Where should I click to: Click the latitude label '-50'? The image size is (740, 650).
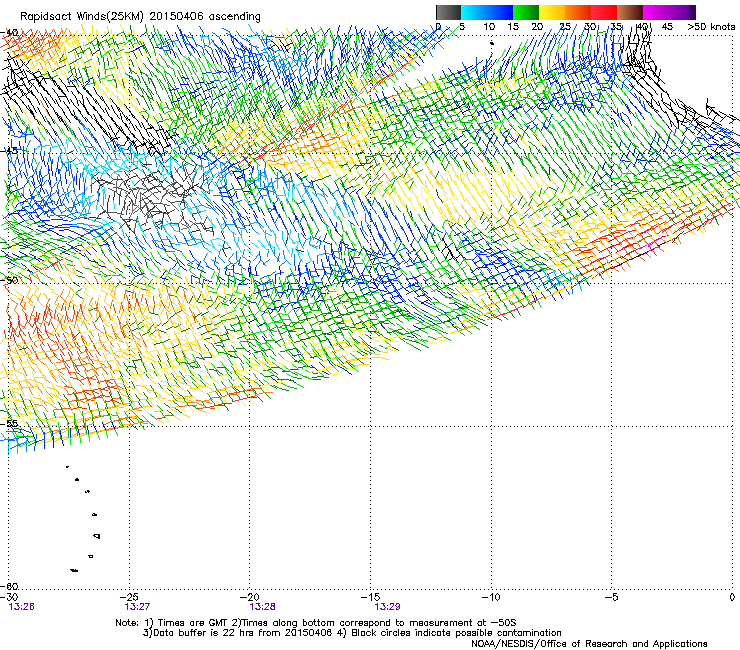(x=9, y=280)
